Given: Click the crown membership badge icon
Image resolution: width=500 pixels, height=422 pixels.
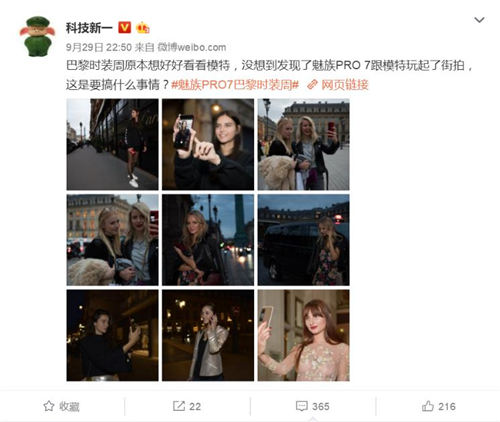Looking at the screenshot, I should tap(143, 28).
